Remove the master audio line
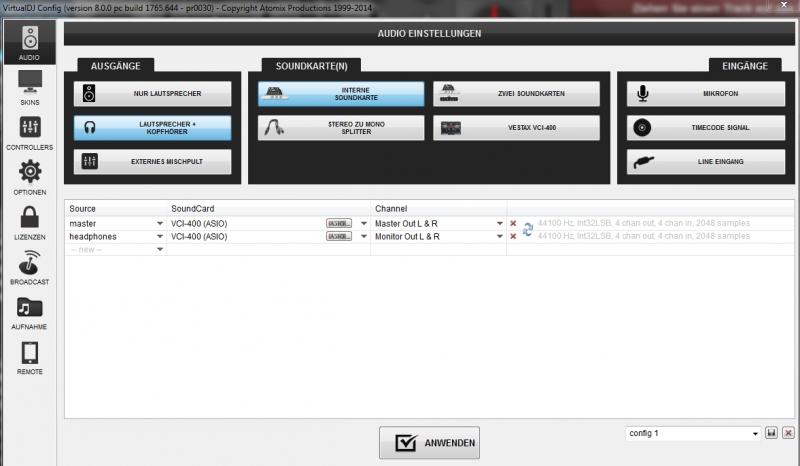Image resolution: width=800 pixels, height=466 pixels. point(513,224)
